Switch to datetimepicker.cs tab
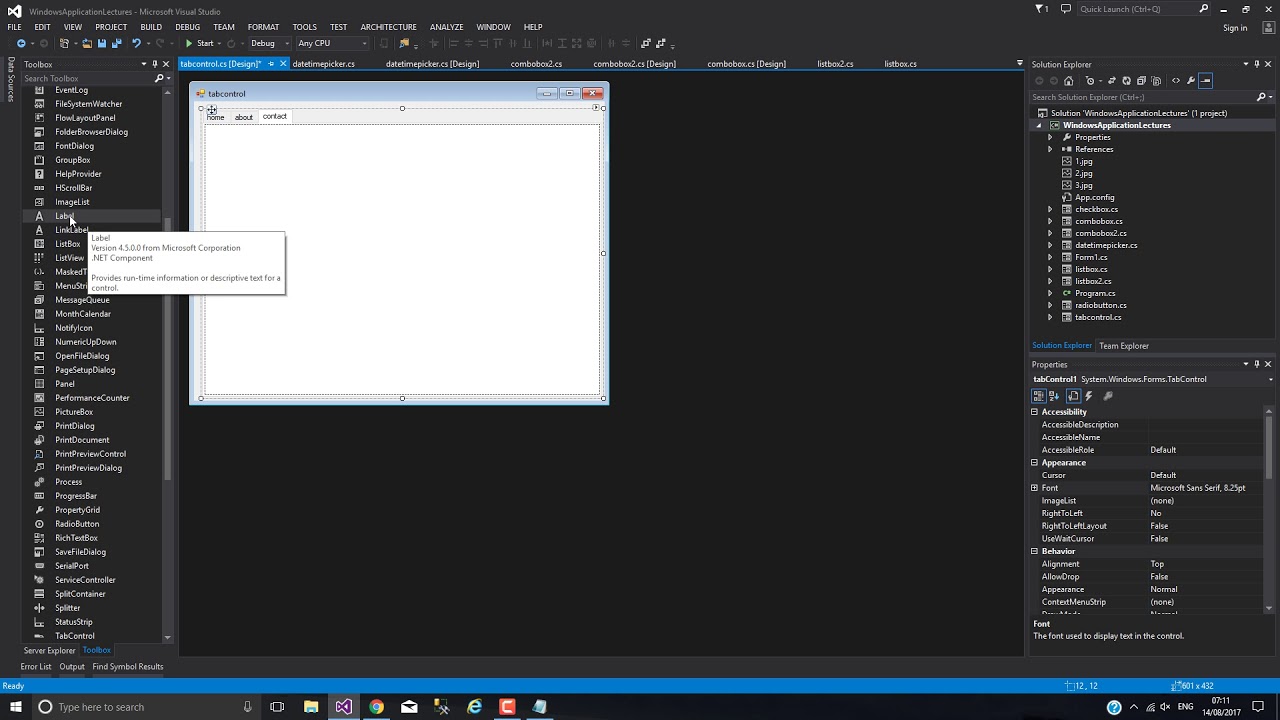The image size is (1280, 720). click(x=323, y=64)
